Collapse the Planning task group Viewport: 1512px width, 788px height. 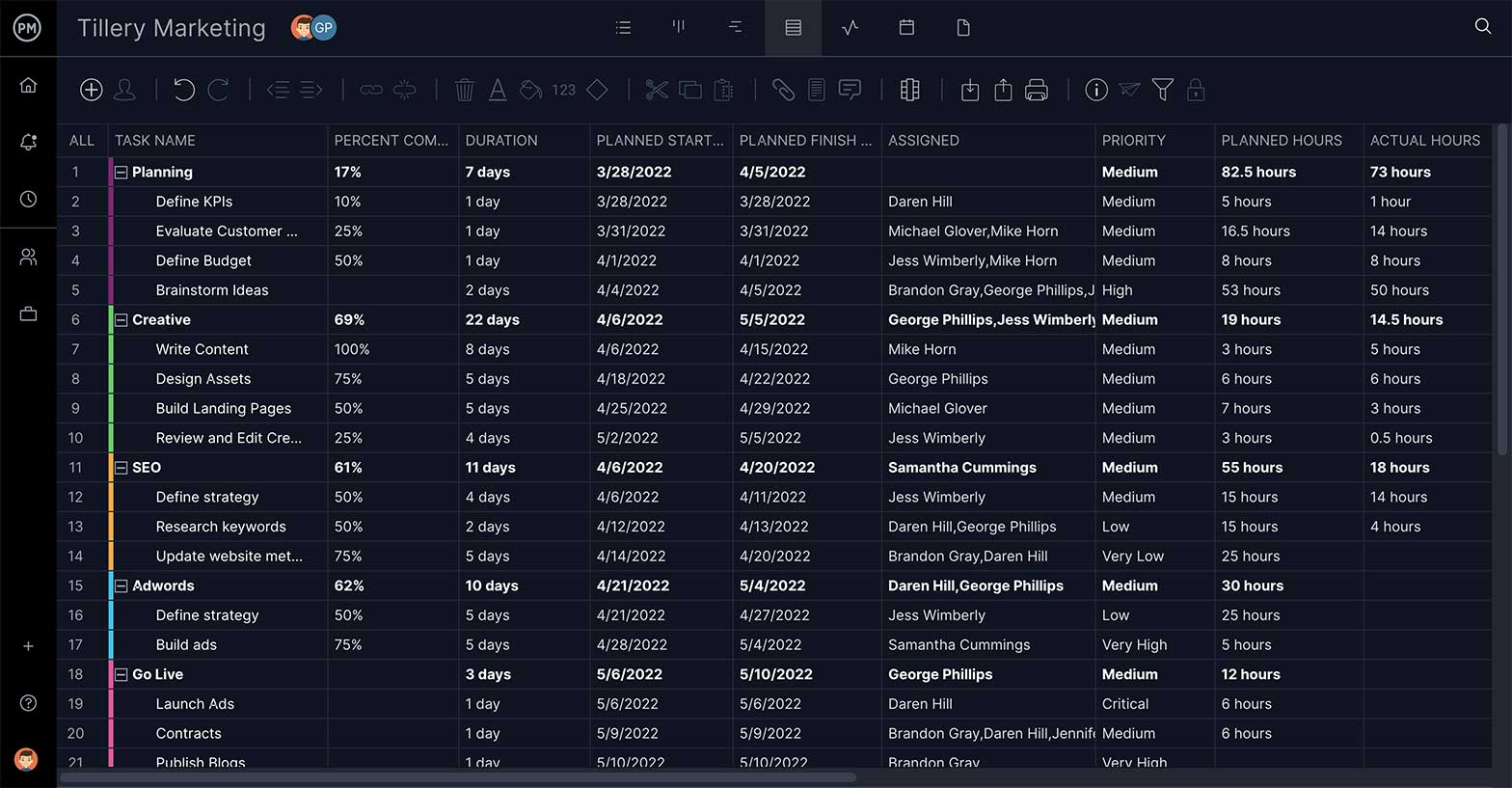point(121,173)
